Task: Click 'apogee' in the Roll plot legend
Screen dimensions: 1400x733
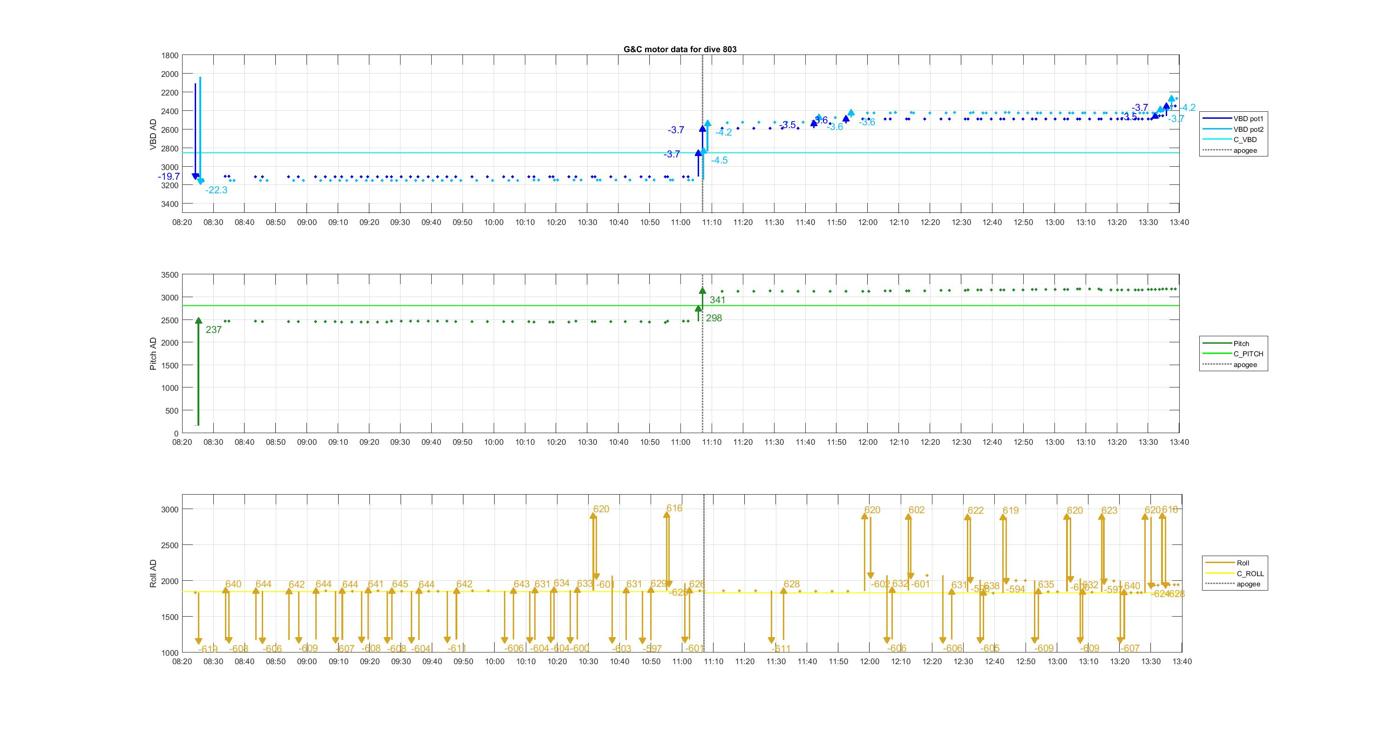Action: 1249,585
